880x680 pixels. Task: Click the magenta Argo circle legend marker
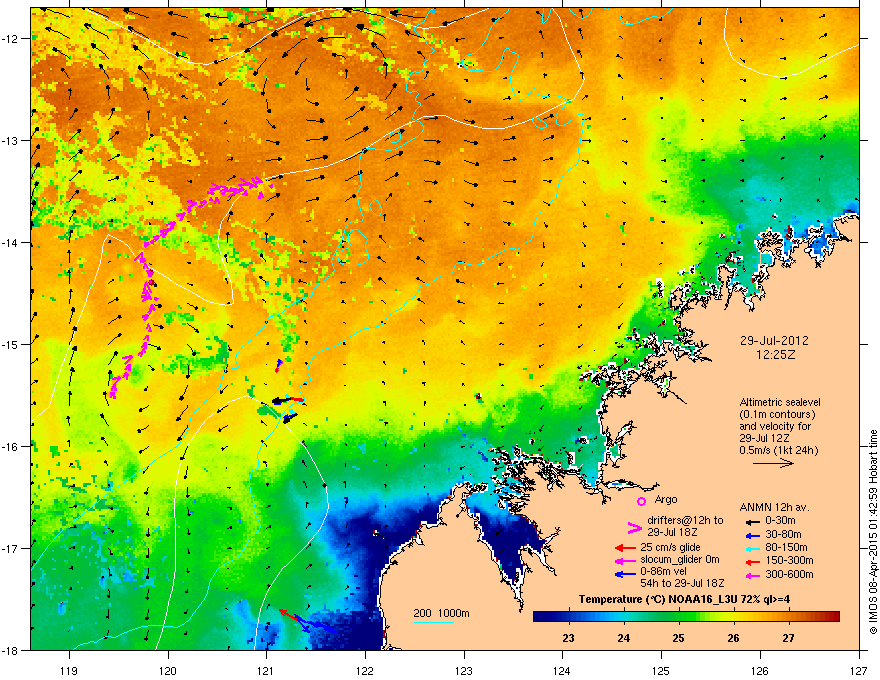pyautogui.click(x=641, y=501)
